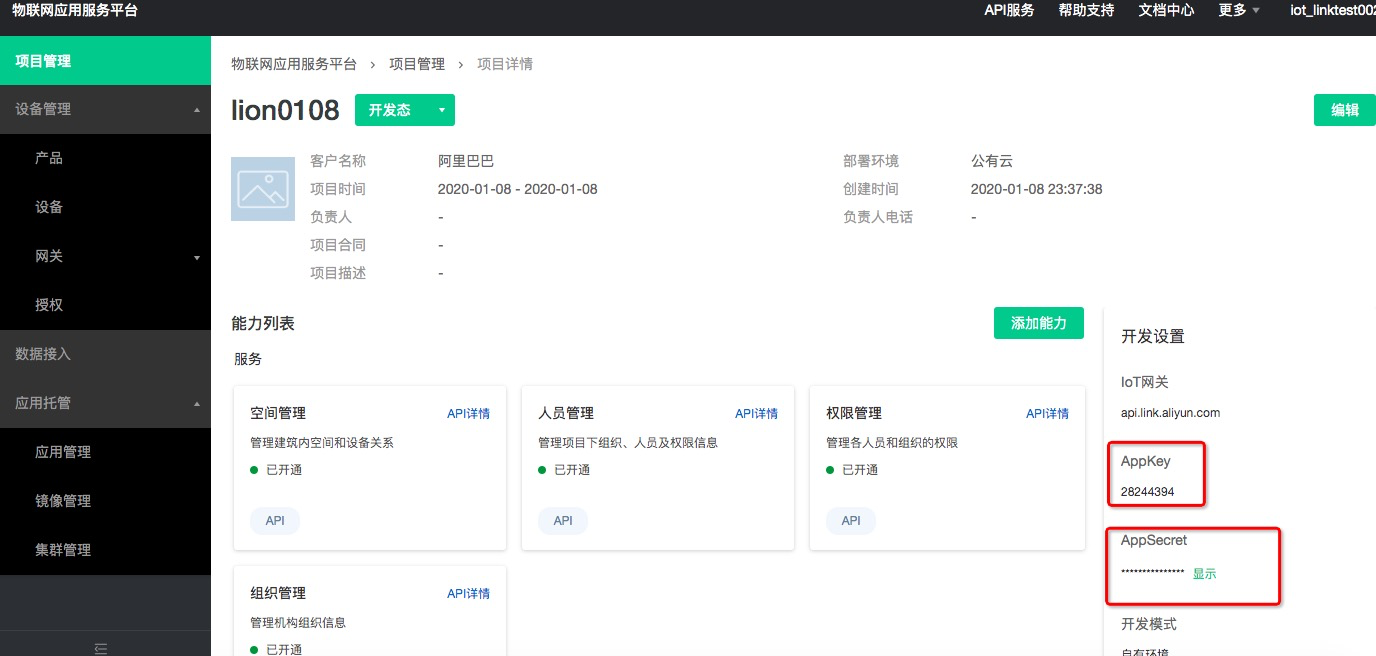Open API详情 for 组织管理
The image size is (1376, 656).
click(x=468, y=593)
